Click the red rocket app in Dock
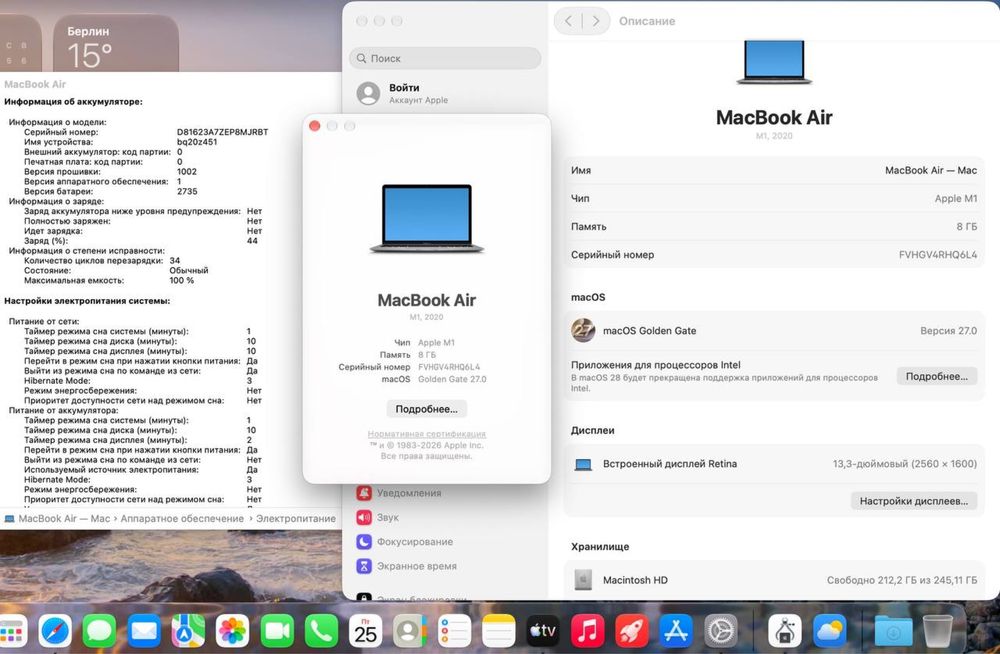This screenshot has height=654, width=1000. (631, 632)
